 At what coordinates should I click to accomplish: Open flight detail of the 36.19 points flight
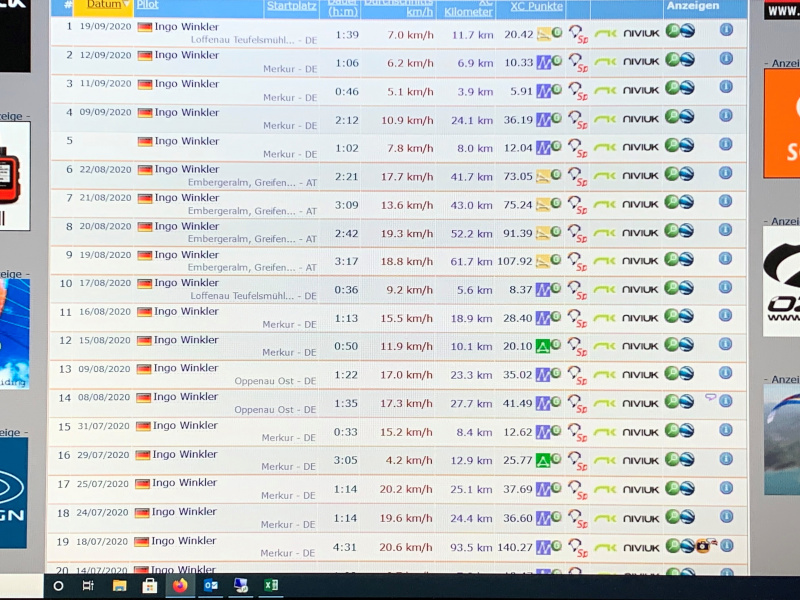[x=672, y=117]
